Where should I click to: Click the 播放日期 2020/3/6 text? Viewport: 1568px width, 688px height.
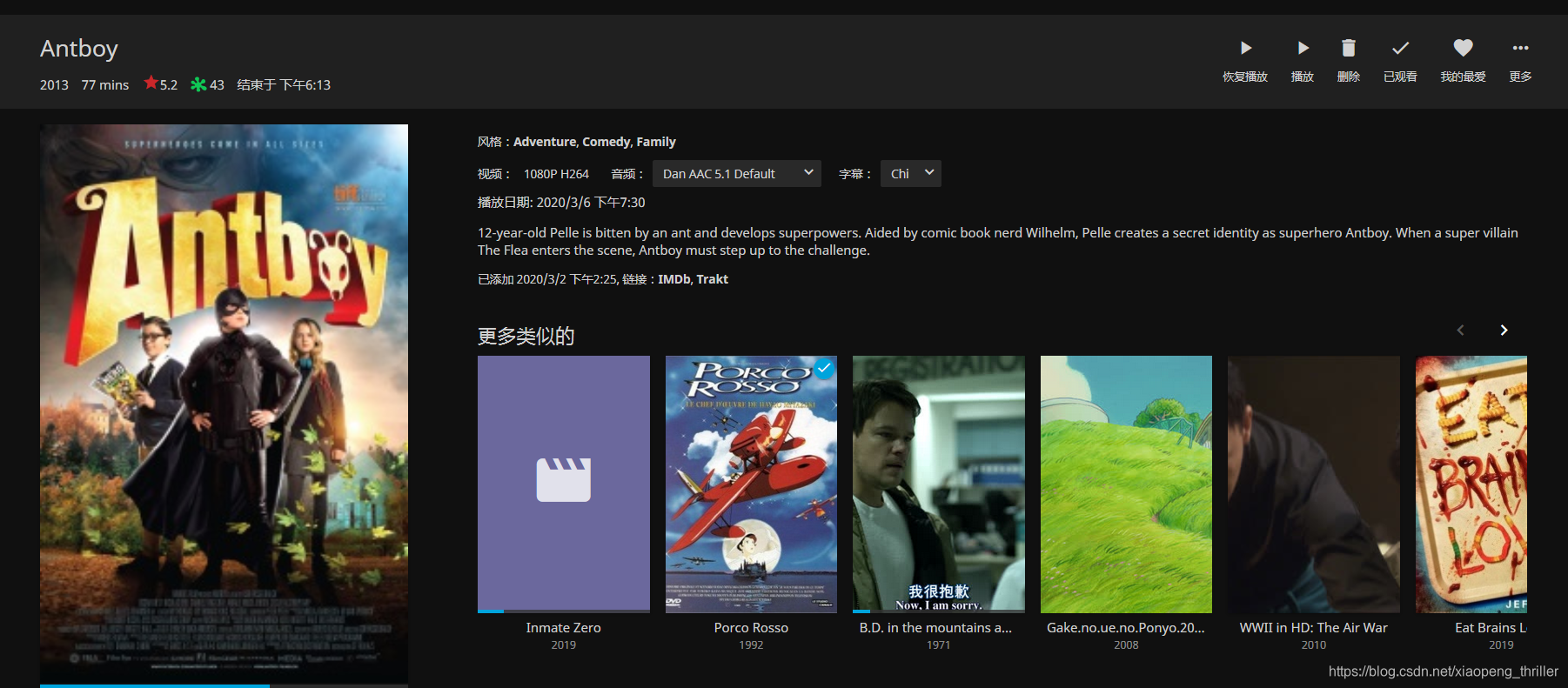pyautogui.click(x=561, y=203)
